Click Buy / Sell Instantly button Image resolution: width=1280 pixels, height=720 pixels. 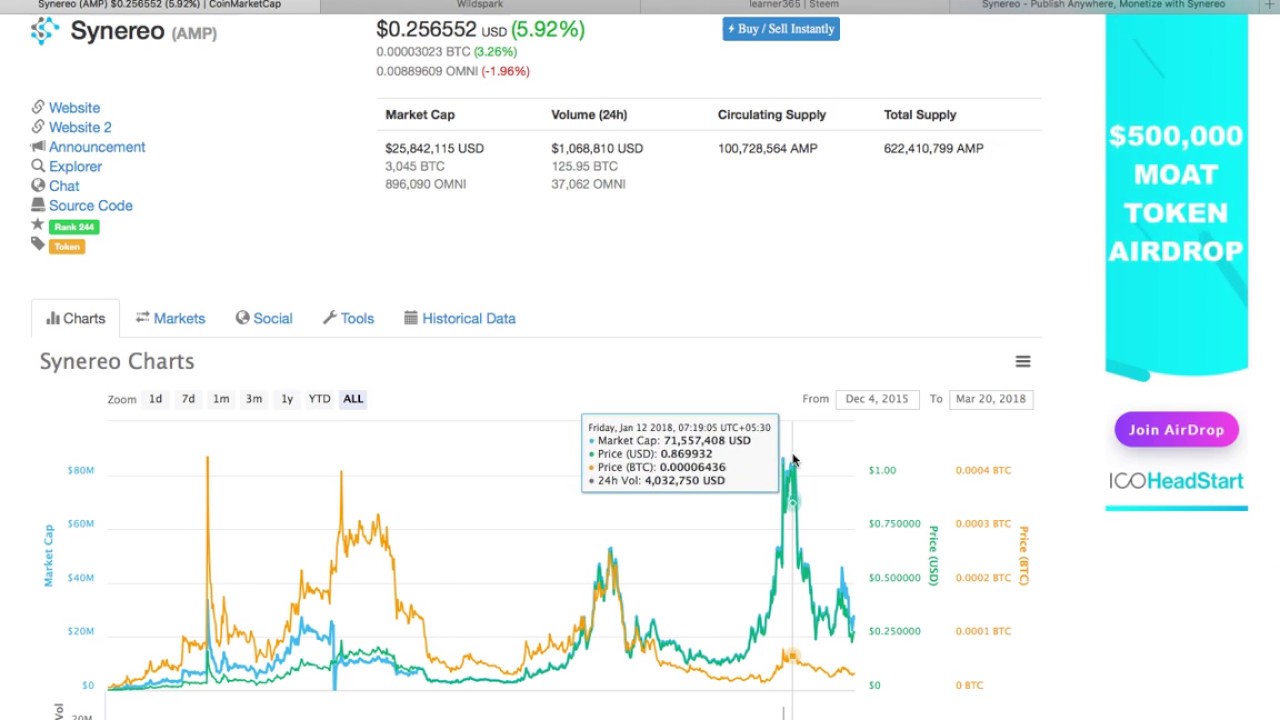[781, 29]
